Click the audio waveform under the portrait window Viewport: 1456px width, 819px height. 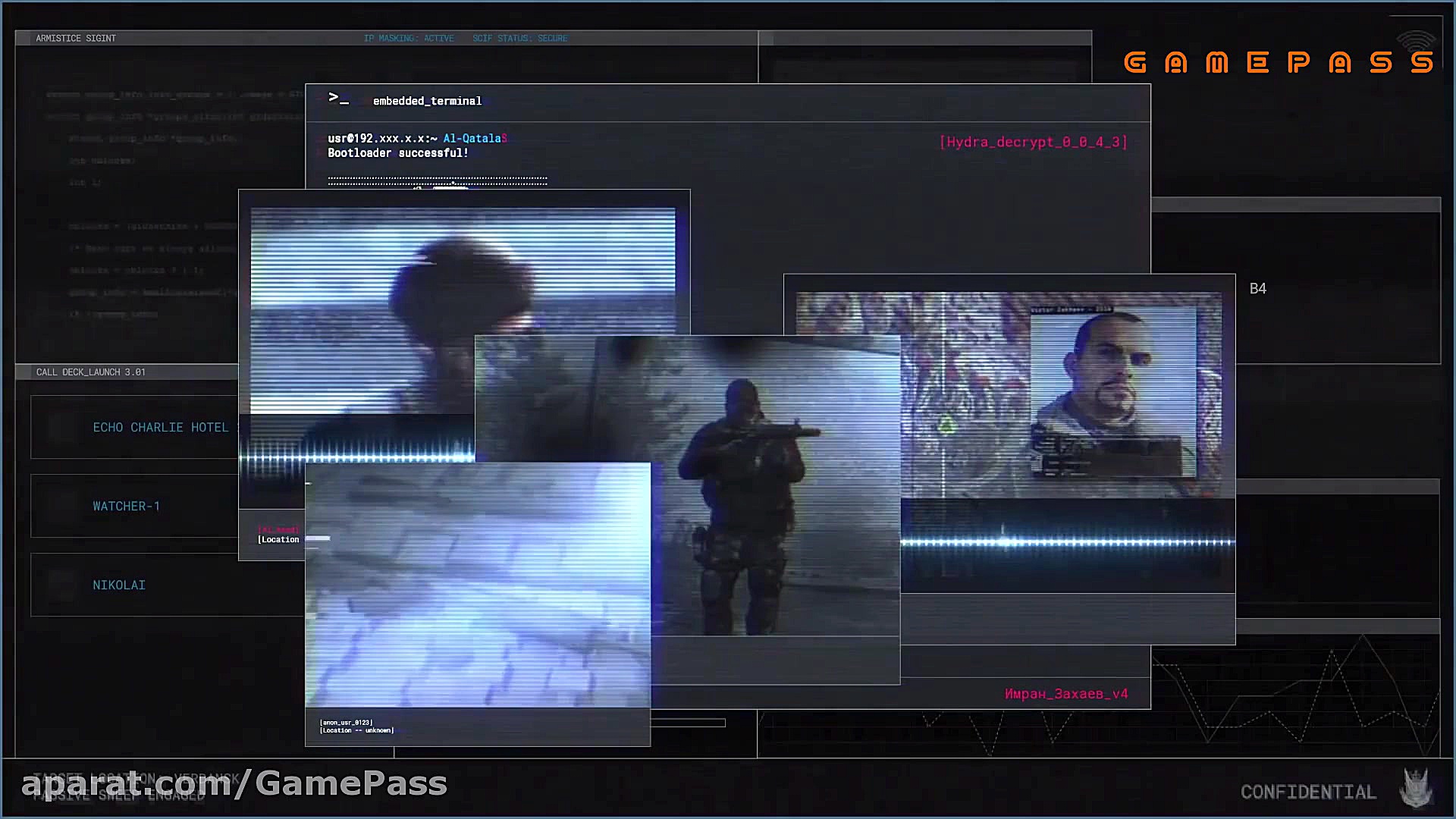(1068, 541)
